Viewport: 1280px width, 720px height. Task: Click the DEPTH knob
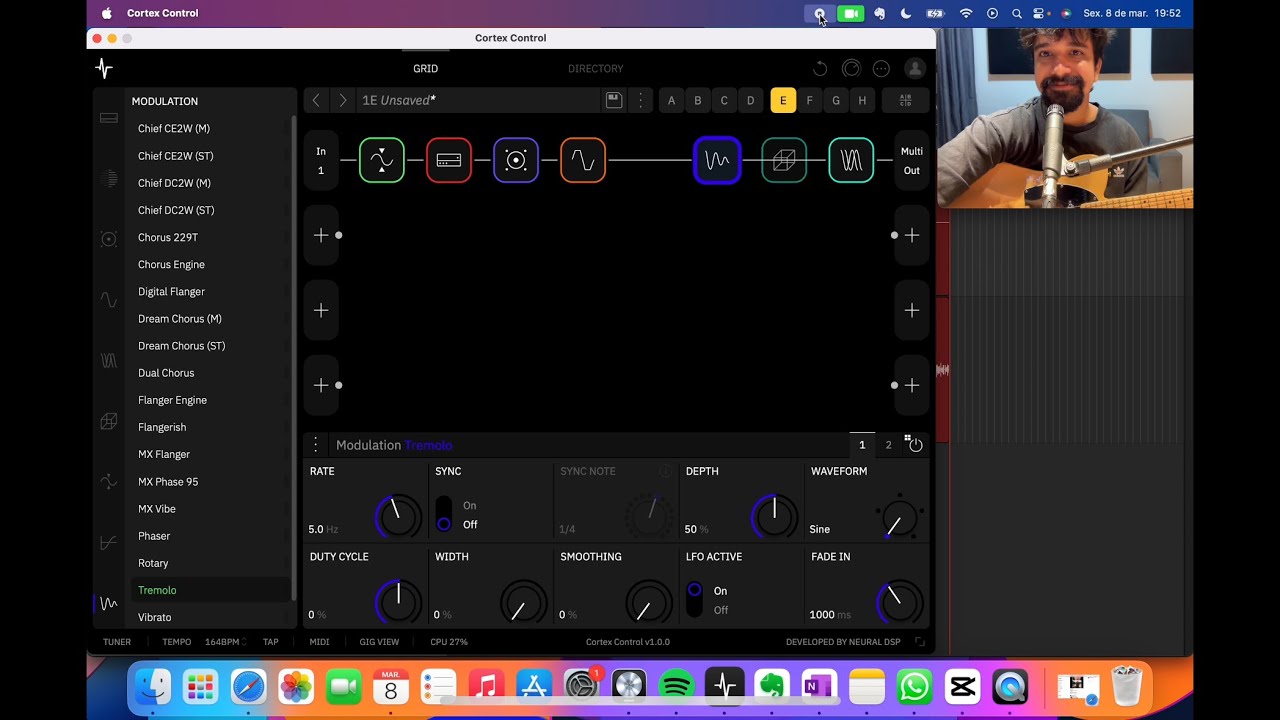[774, 515]
